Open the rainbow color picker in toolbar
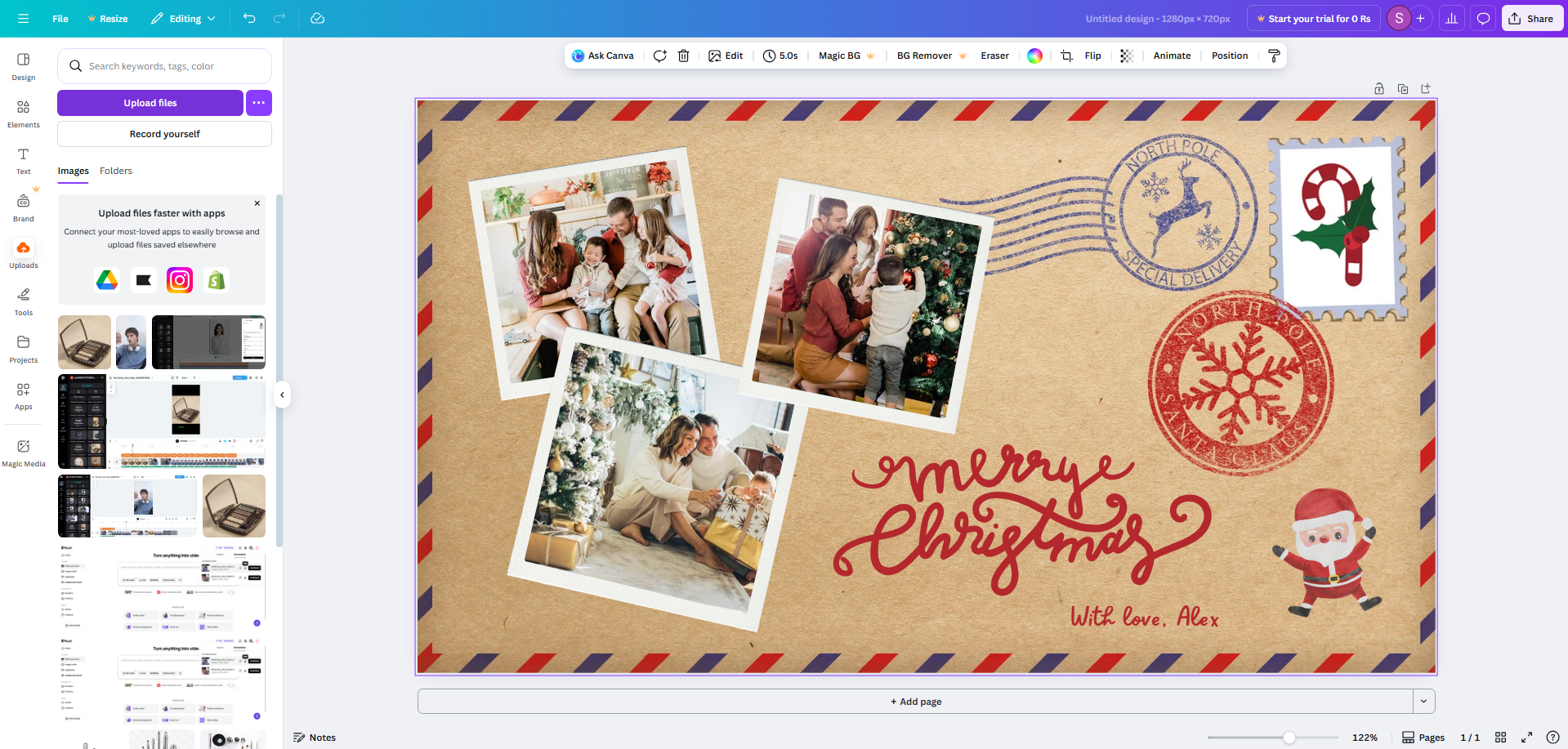This screenshot has height=749, width=1568. (1034, 56)
